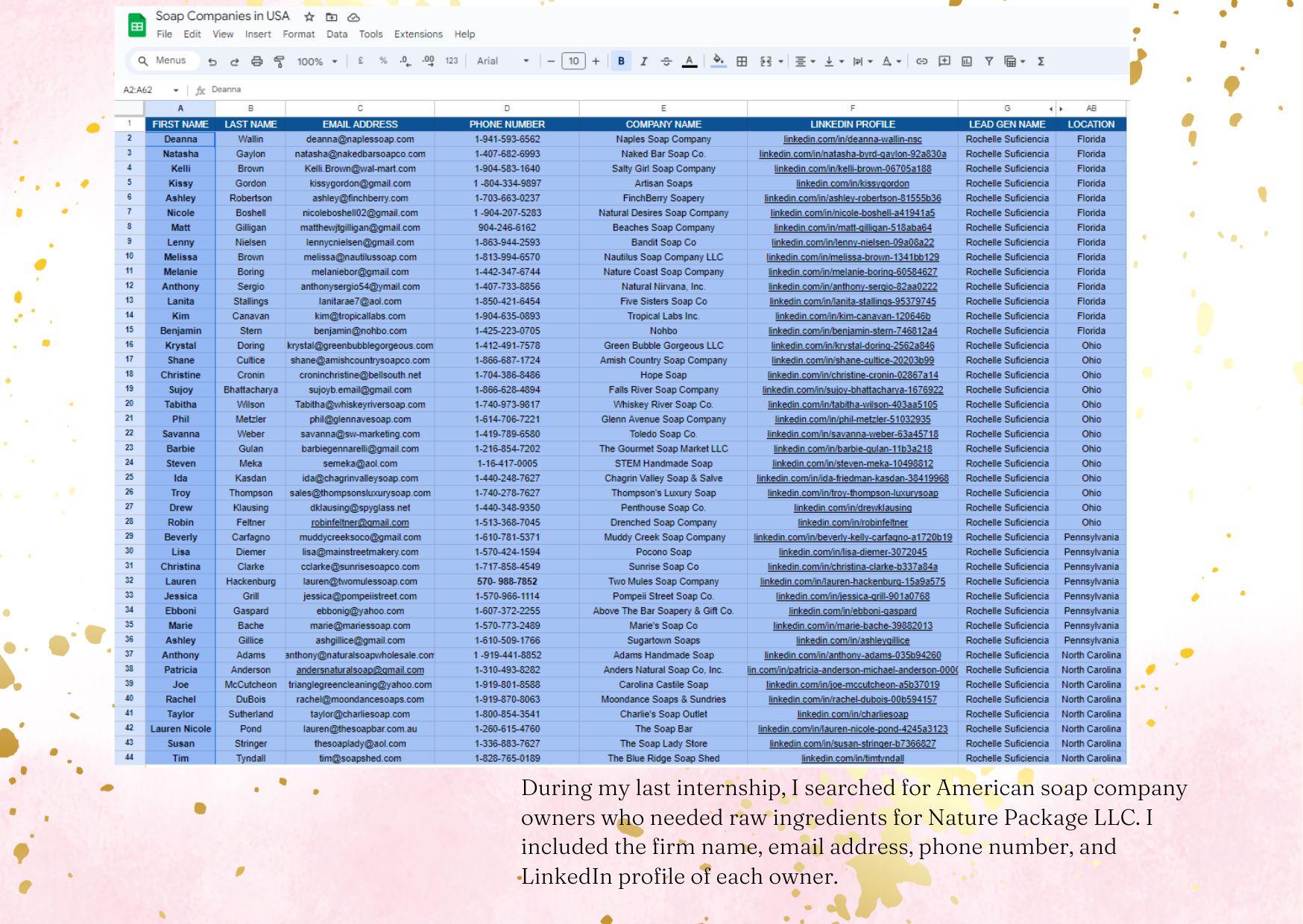Click the Merge cells icon
This screenshot has height=924, width=1303.
(766, 61)
